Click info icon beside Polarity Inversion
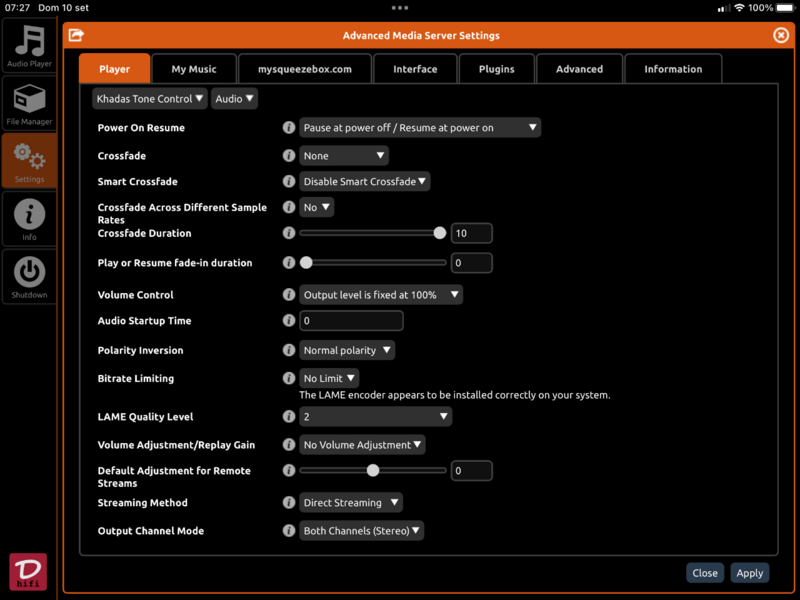 click(x=289, y=350)
